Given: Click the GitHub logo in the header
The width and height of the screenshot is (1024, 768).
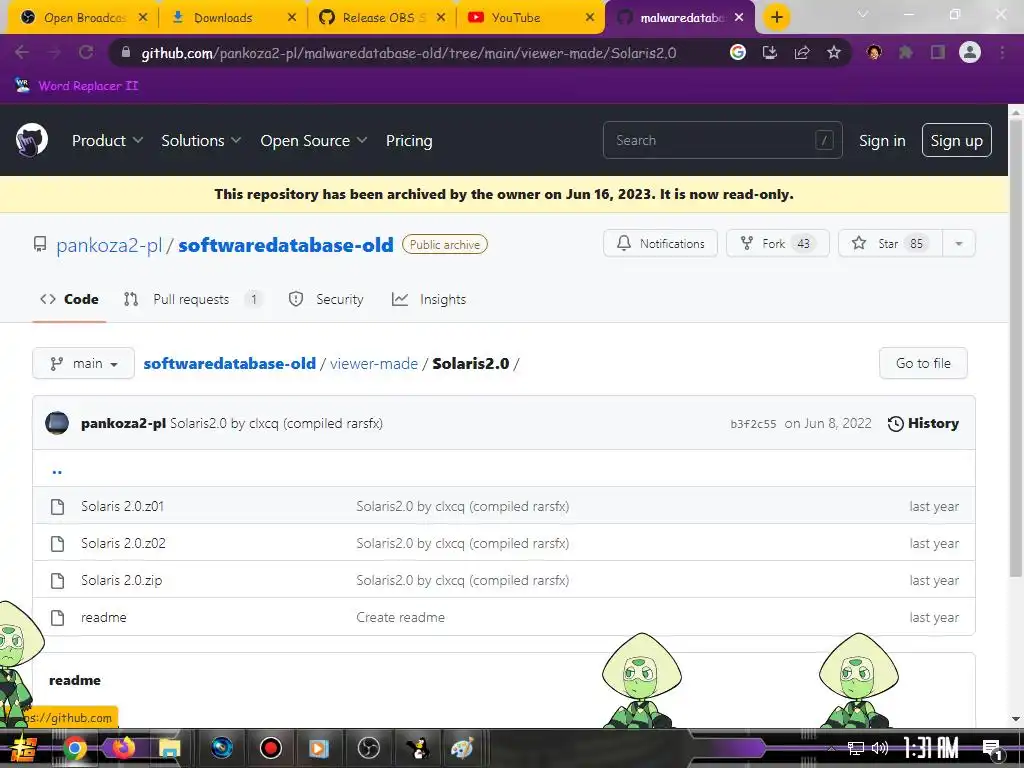Looking at the screenshot, I should pyautogui.click(x=31, y=140).
